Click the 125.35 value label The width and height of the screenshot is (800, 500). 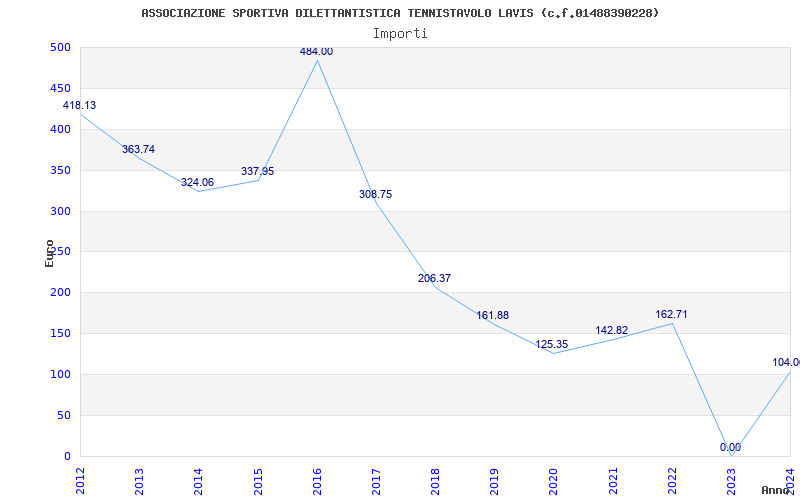(x=552, y=344)
